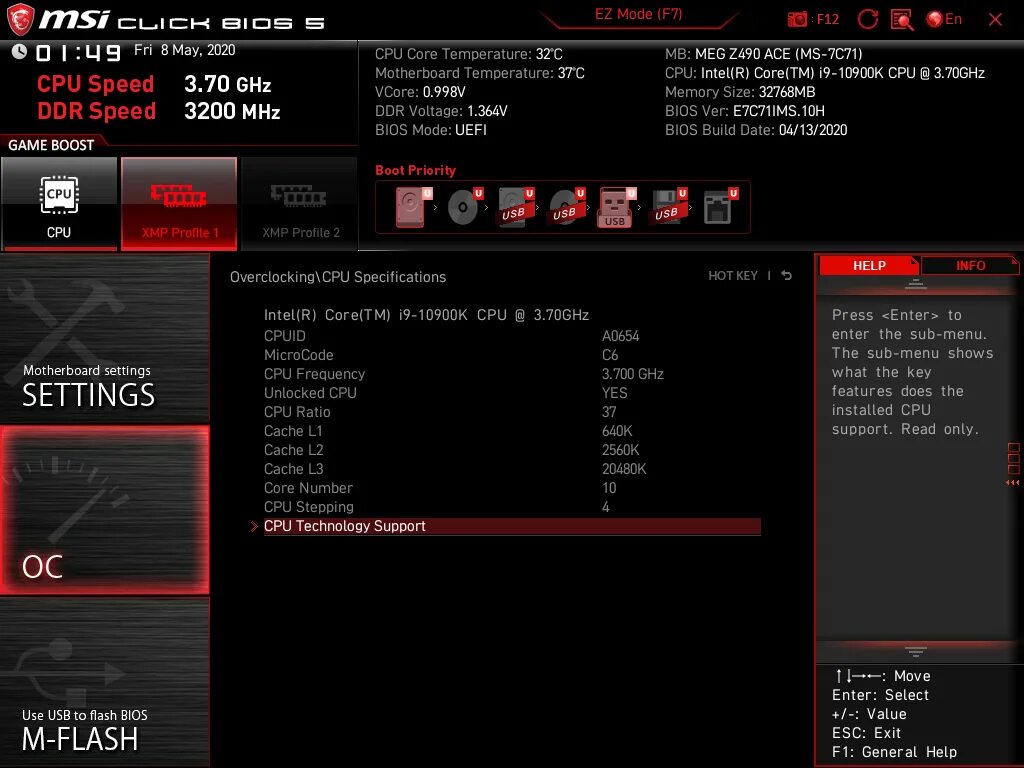1024x768 pixels.
Task: Click the CPU Speed 3.70 GHz readout
Action: [x=154, y=84]
